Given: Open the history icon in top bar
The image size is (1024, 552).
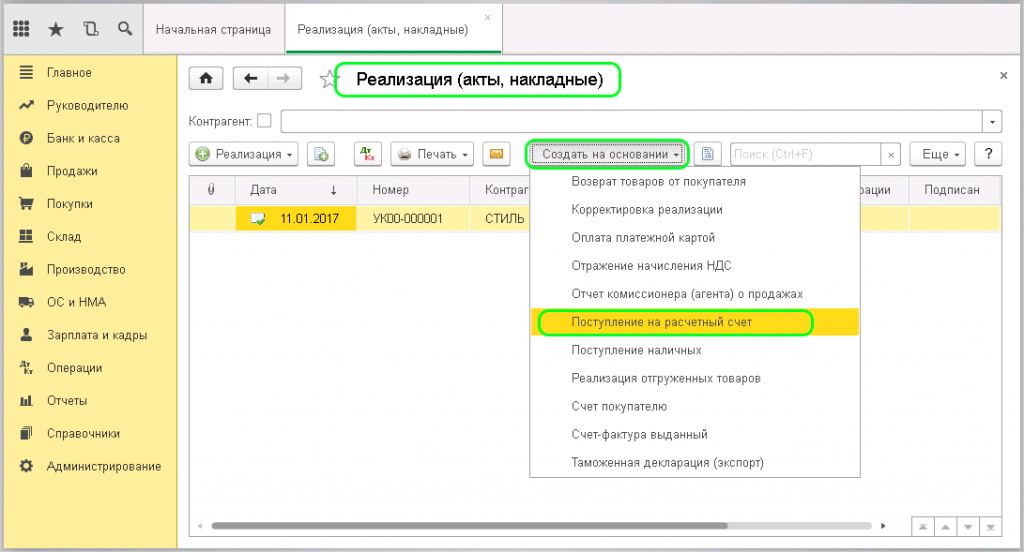Looking at the screenshot, I should pos(90,29).
